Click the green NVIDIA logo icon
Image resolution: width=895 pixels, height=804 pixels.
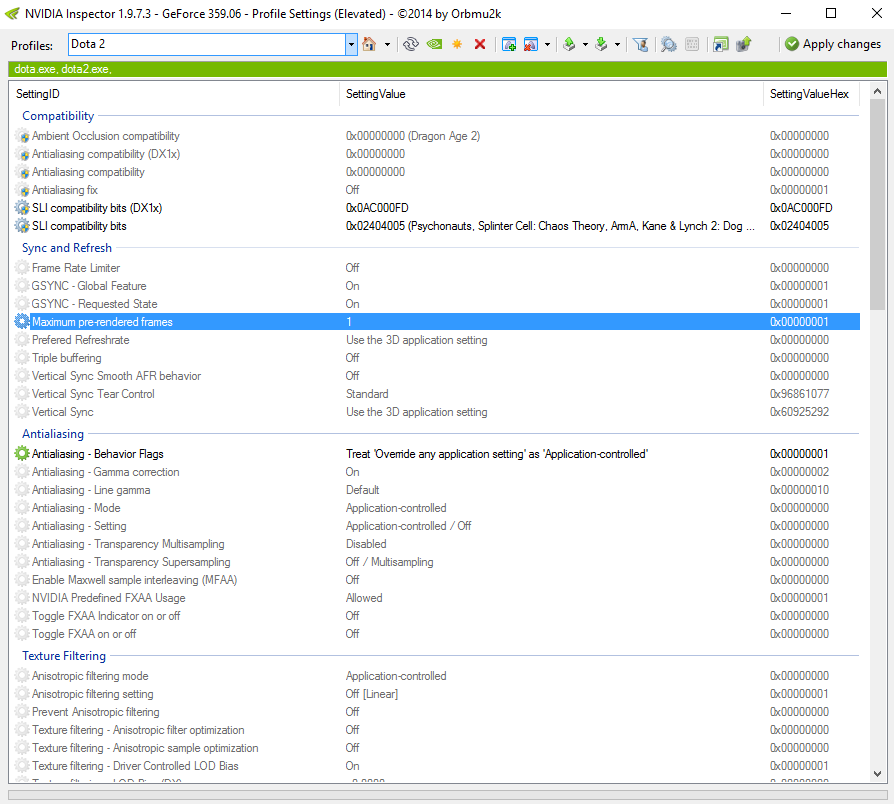434,44
